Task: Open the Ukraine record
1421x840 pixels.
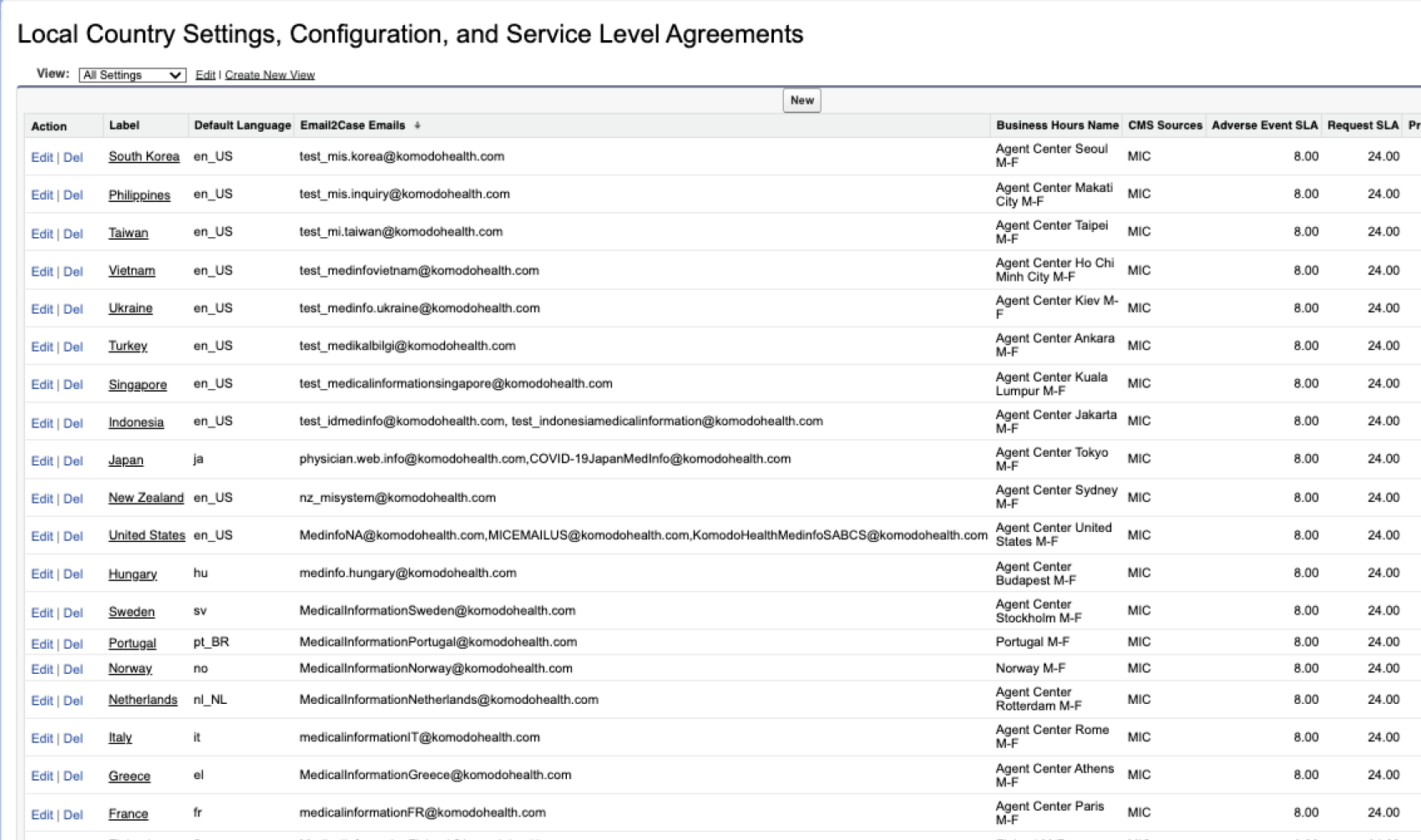Action: pyautogui.click(x=130, y=308)
